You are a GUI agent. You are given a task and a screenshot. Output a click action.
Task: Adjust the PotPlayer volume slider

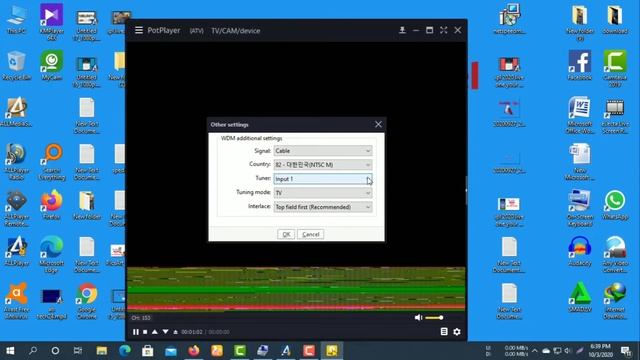434,318
